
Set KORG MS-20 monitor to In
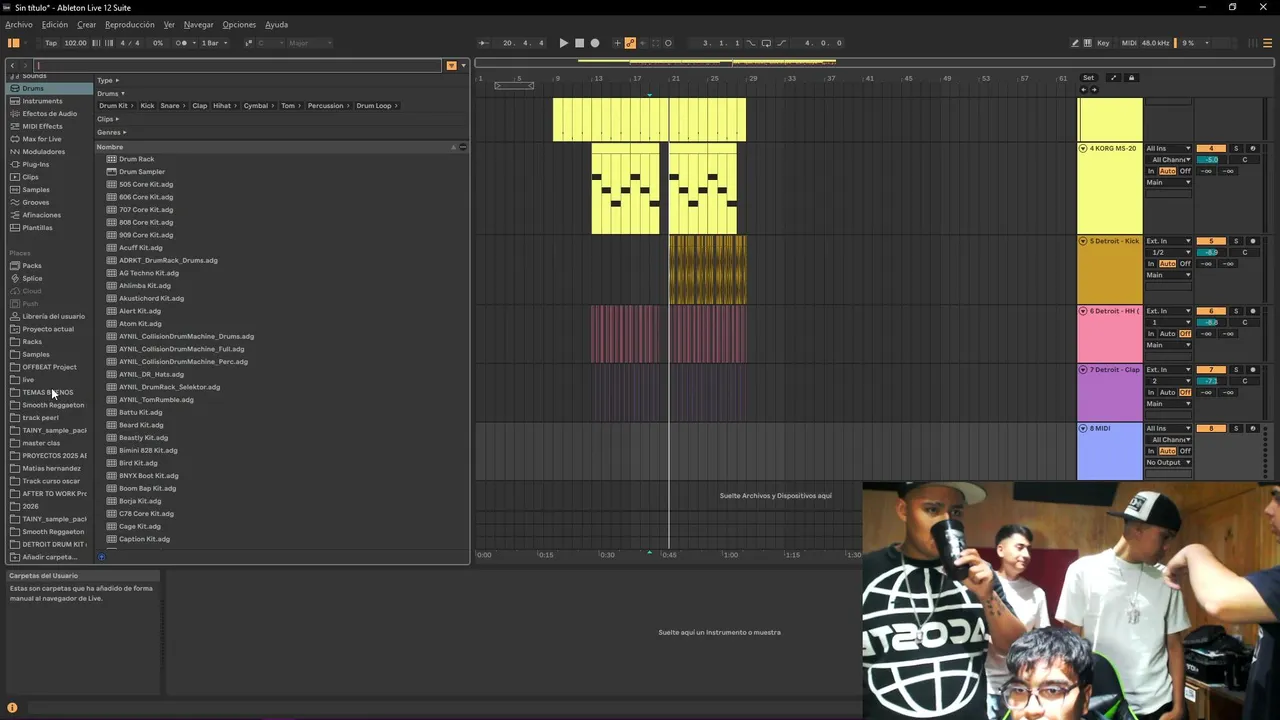coord(1151,171)
